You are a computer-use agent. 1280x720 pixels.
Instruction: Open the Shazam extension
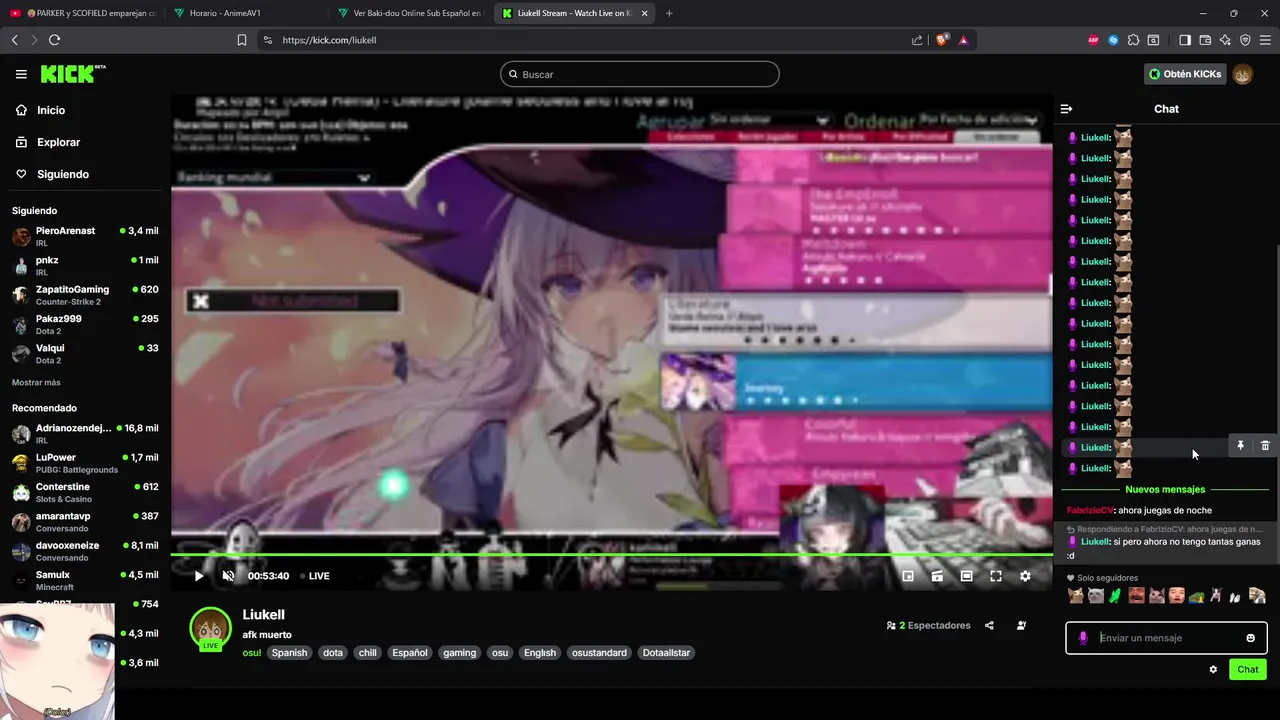coord(1113,40)
